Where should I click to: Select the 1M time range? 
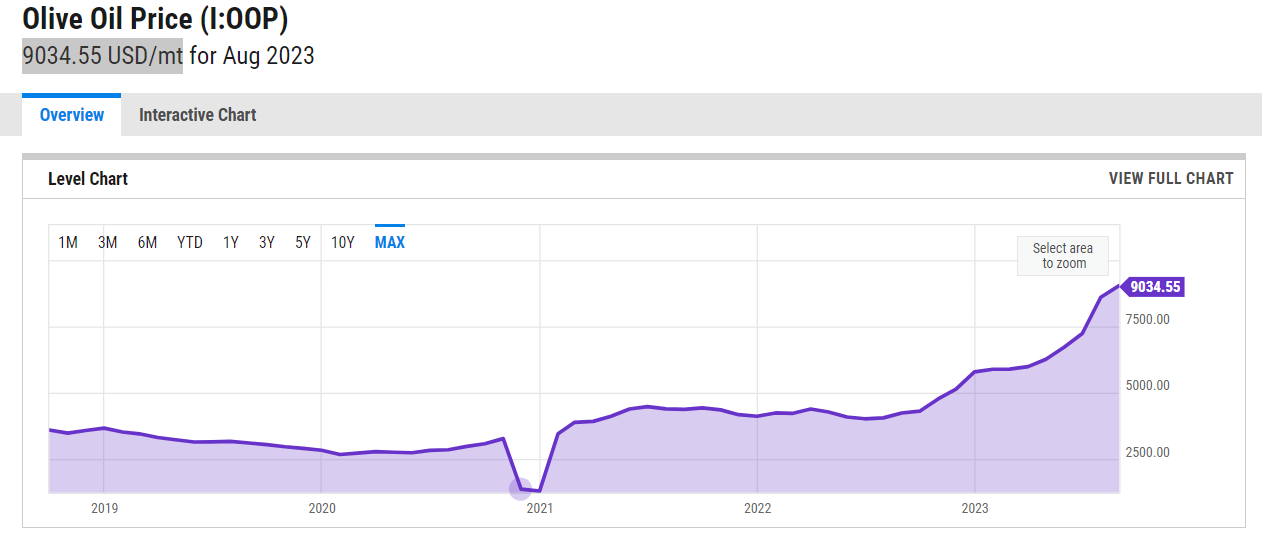point(68,242)
